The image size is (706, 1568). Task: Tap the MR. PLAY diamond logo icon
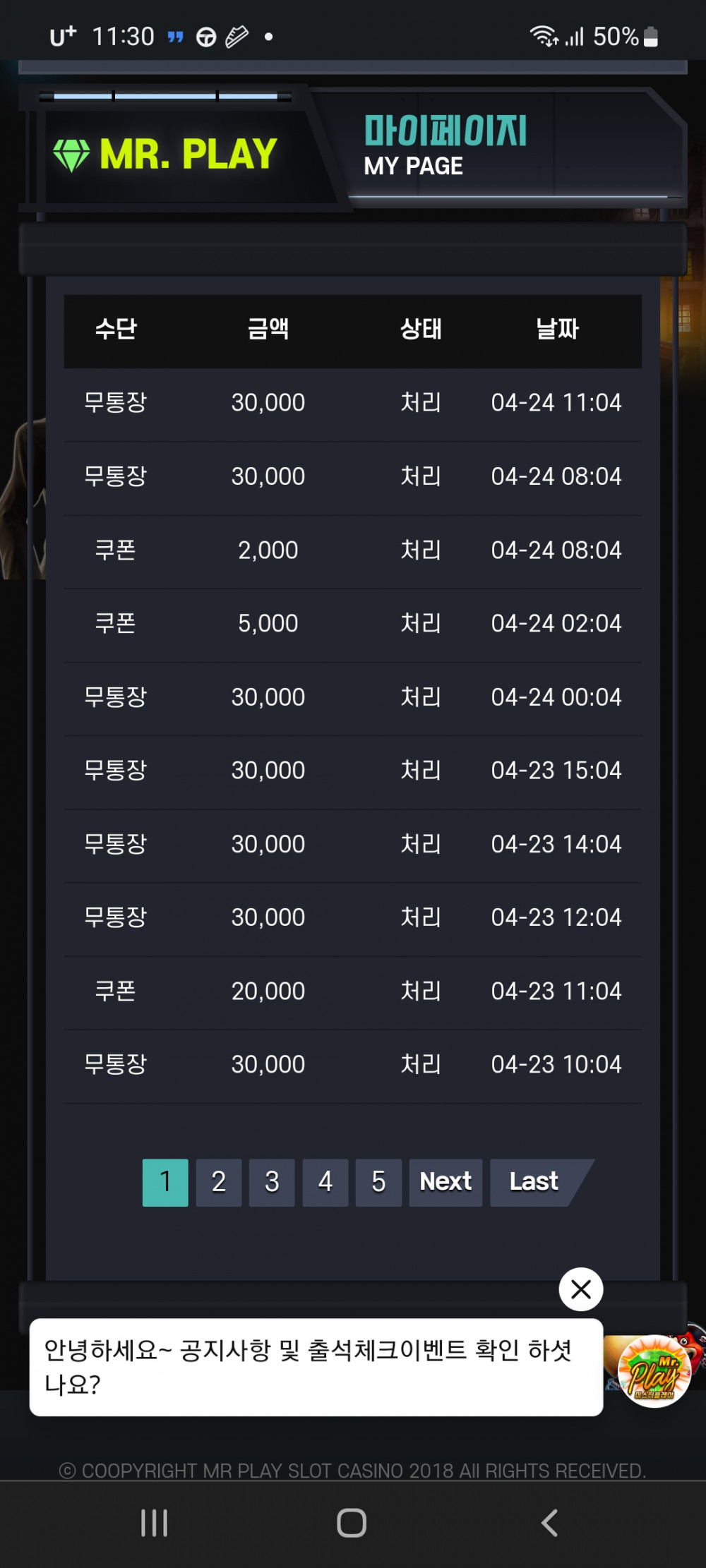click(71, 154)
